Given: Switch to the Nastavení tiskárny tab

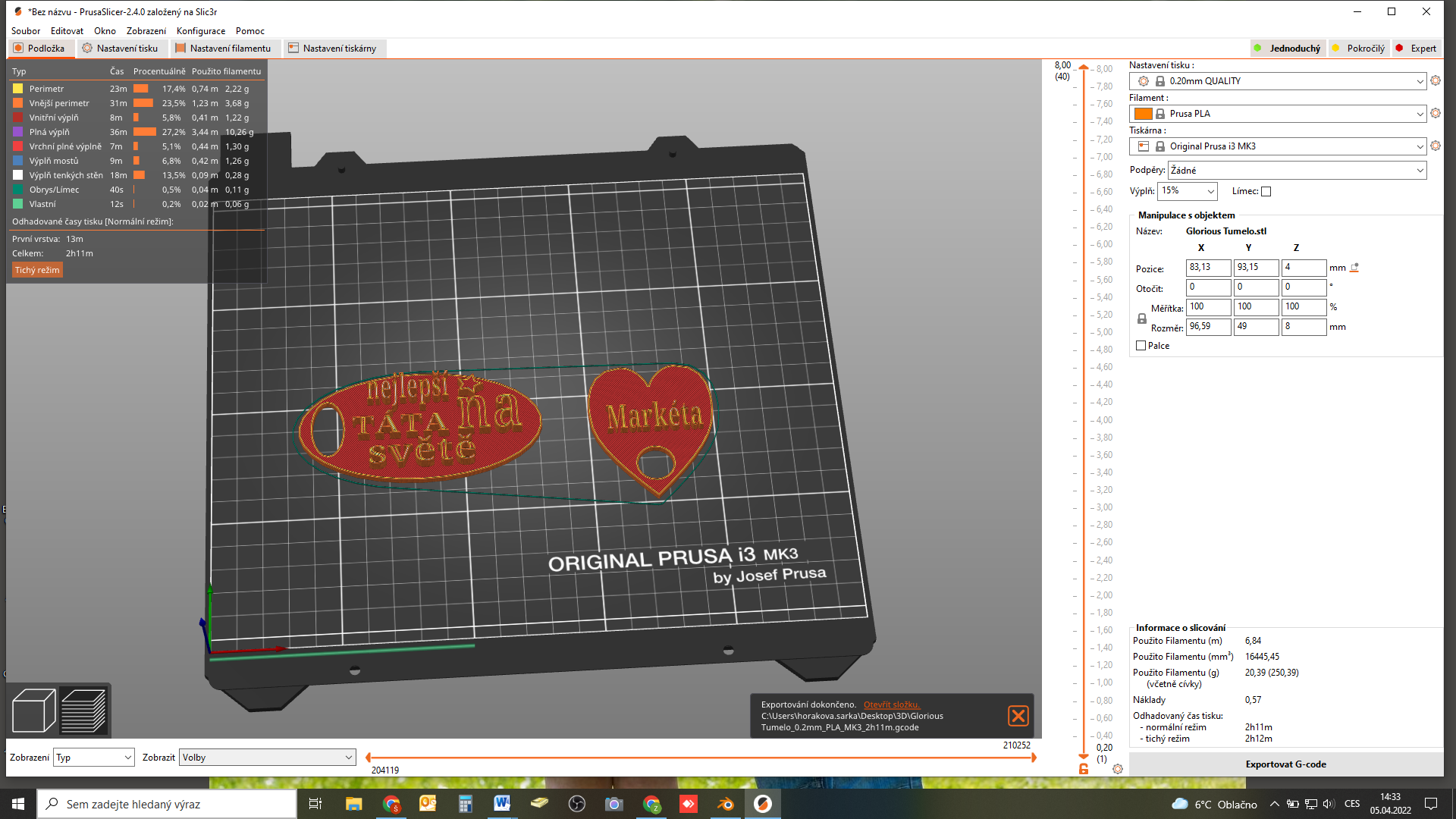Looking at the screenshot, I should coord(334,49).
